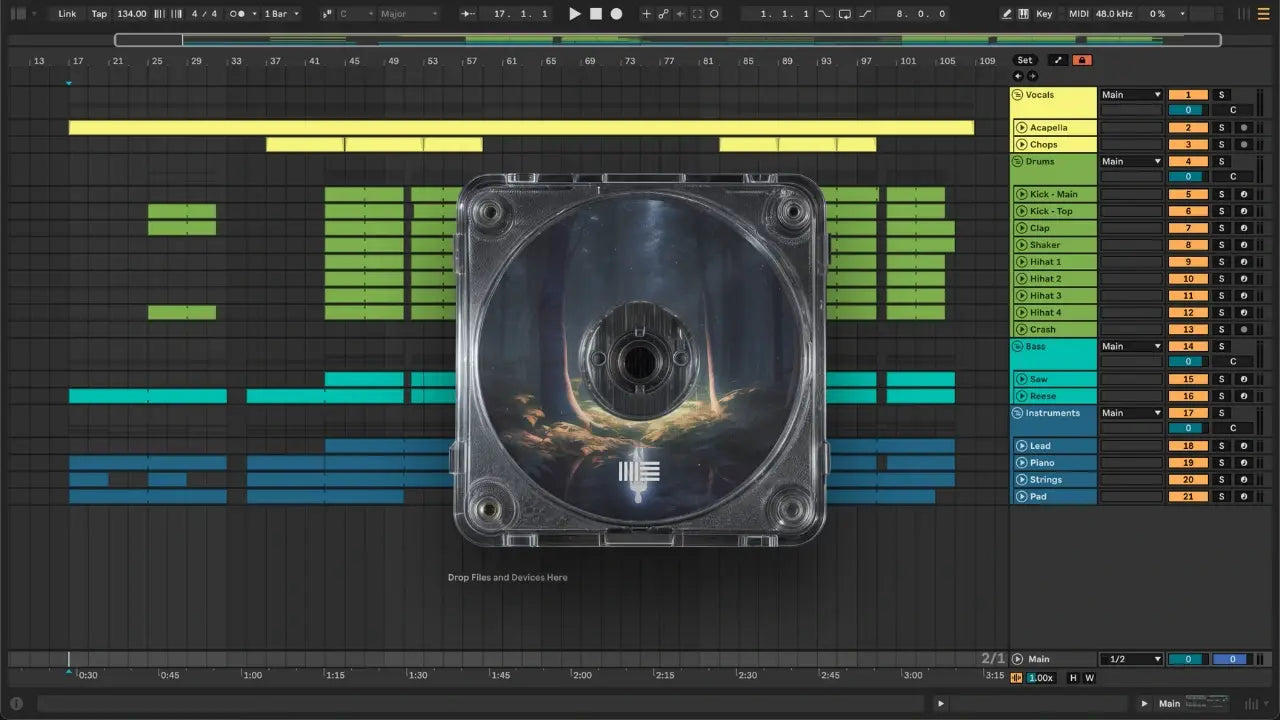
Task: Click the Stop button in the transport
Action: 595,14
